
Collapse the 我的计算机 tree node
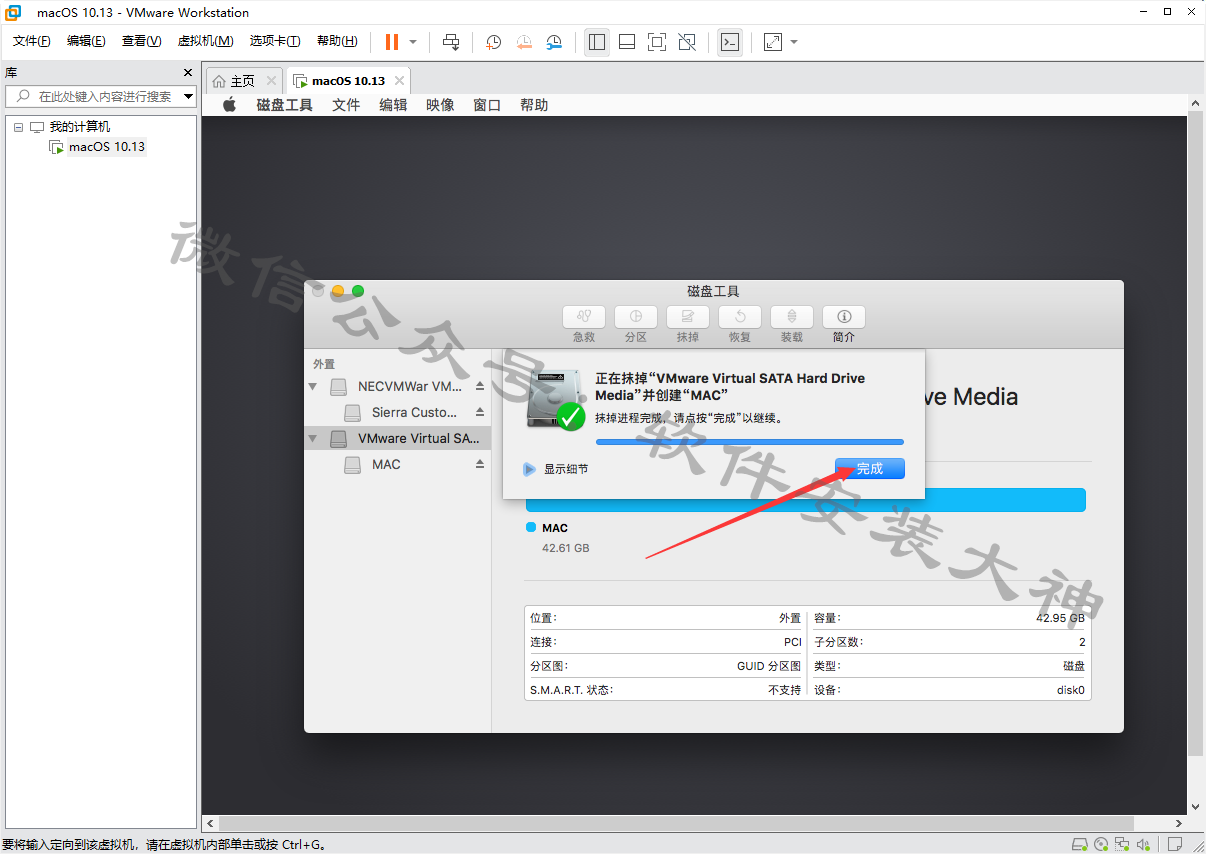pos(18,127)
